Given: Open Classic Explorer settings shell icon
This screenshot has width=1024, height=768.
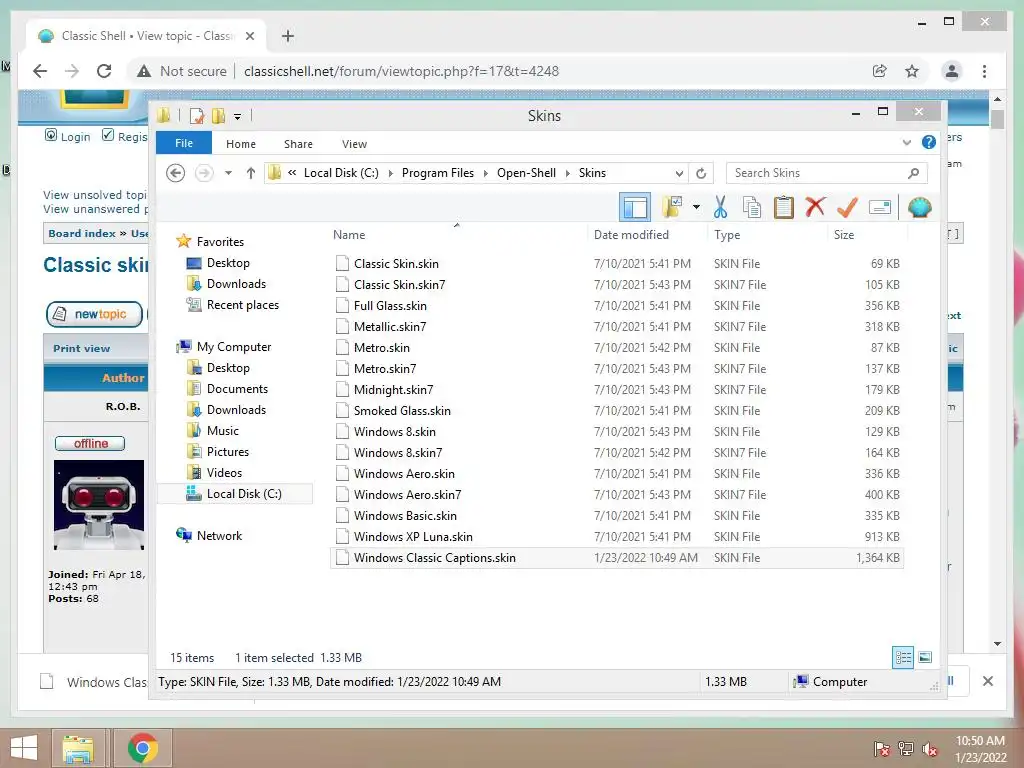Looking at the screenshot, I should pos(919,208).
